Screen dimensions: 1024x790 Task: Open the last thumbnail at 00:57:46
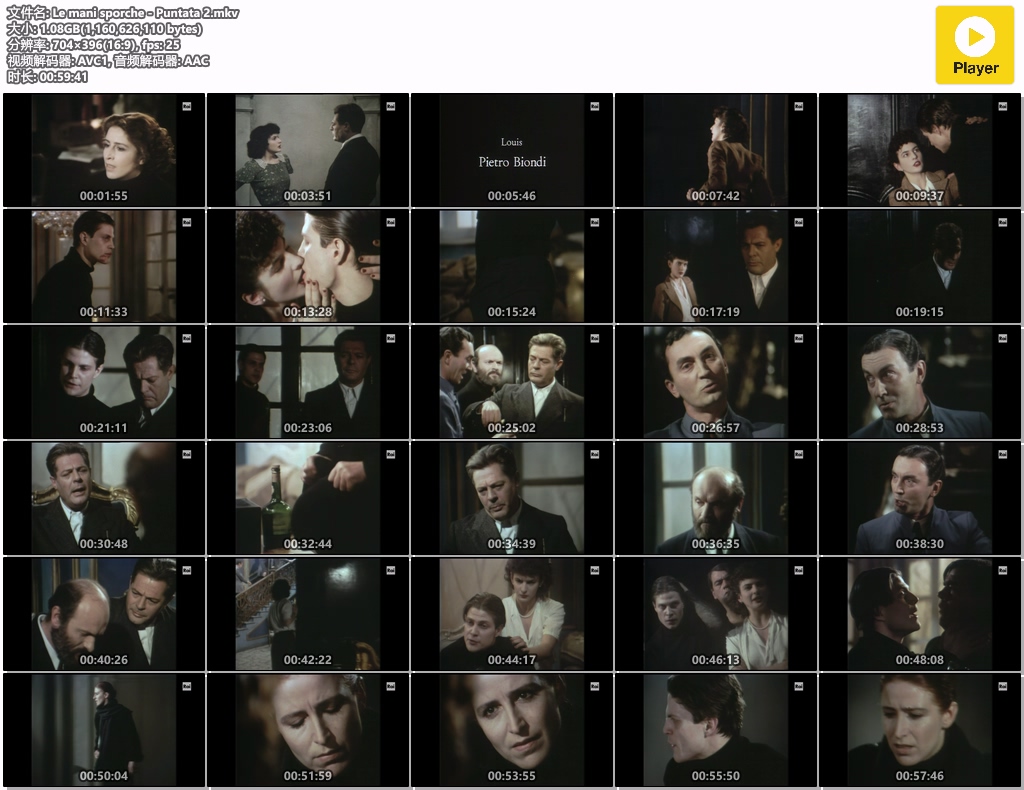point(920,730)
